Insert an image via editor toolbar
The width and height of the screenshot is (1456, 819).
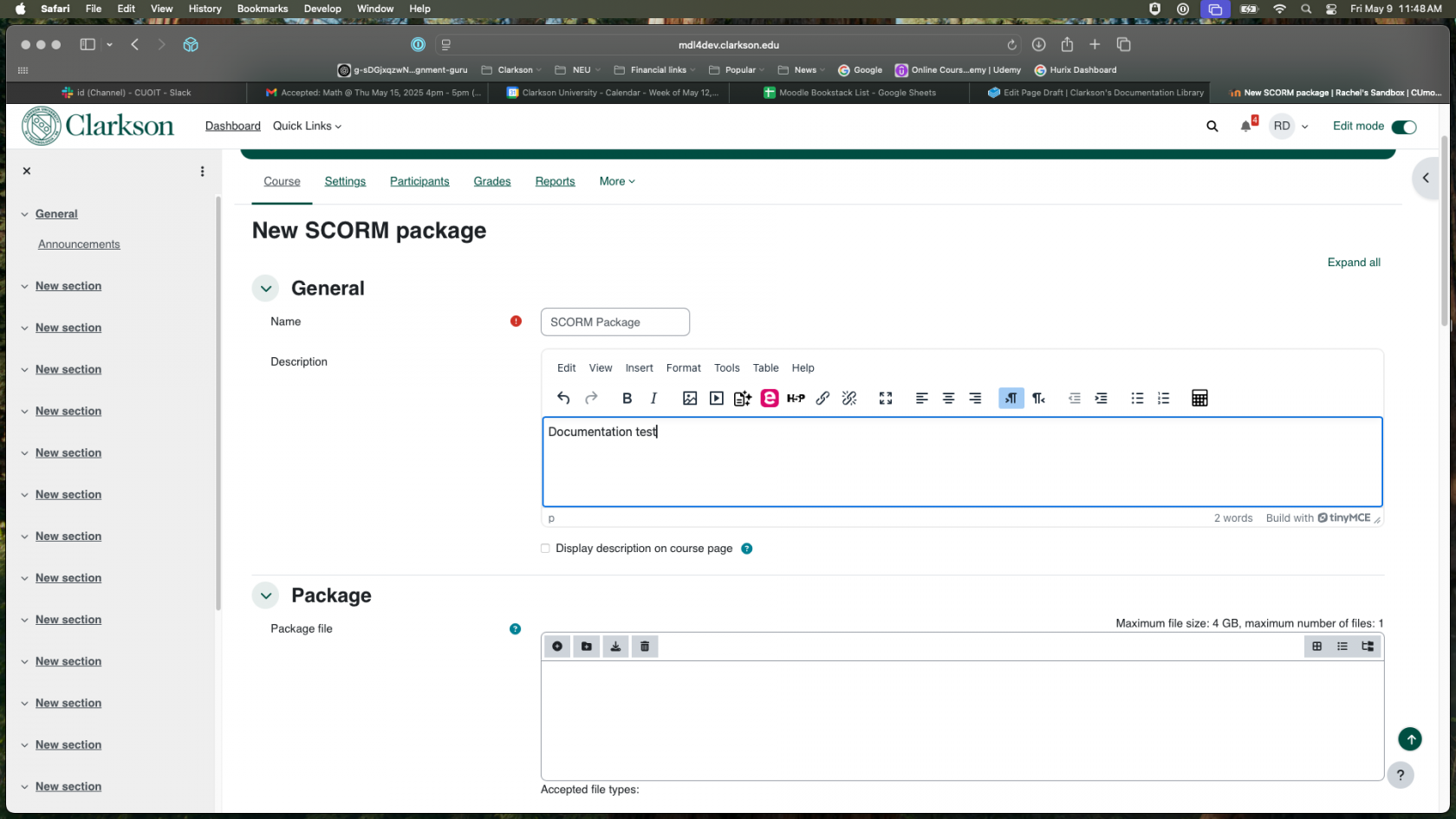click(x=690, y=398)
